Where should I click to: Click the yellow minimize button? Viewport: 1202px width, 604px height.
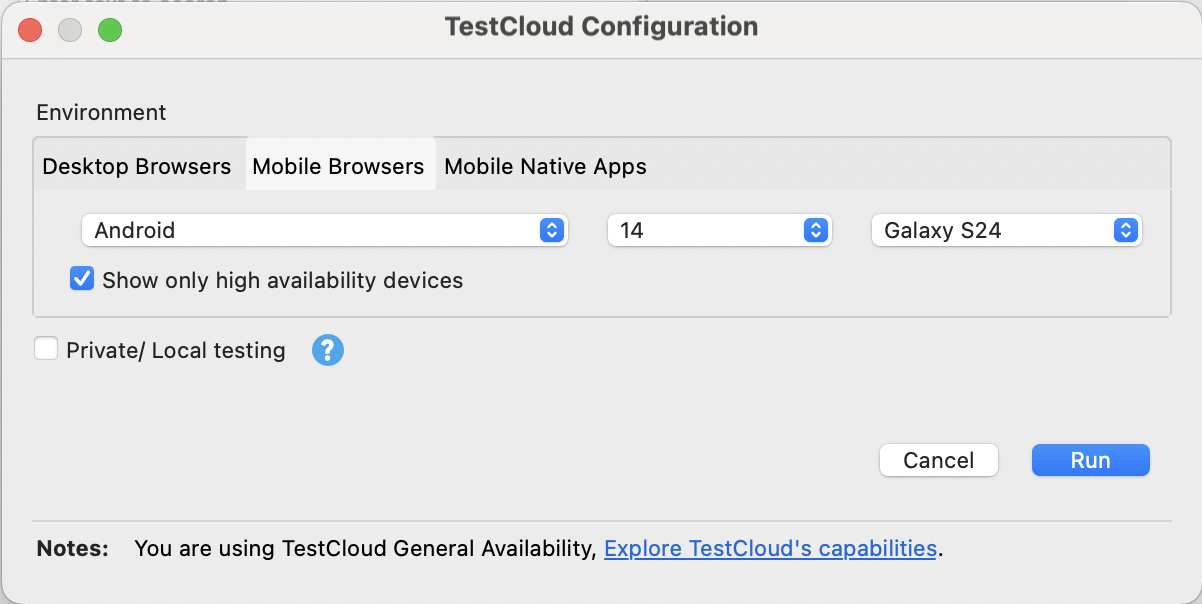click(70, 30)
